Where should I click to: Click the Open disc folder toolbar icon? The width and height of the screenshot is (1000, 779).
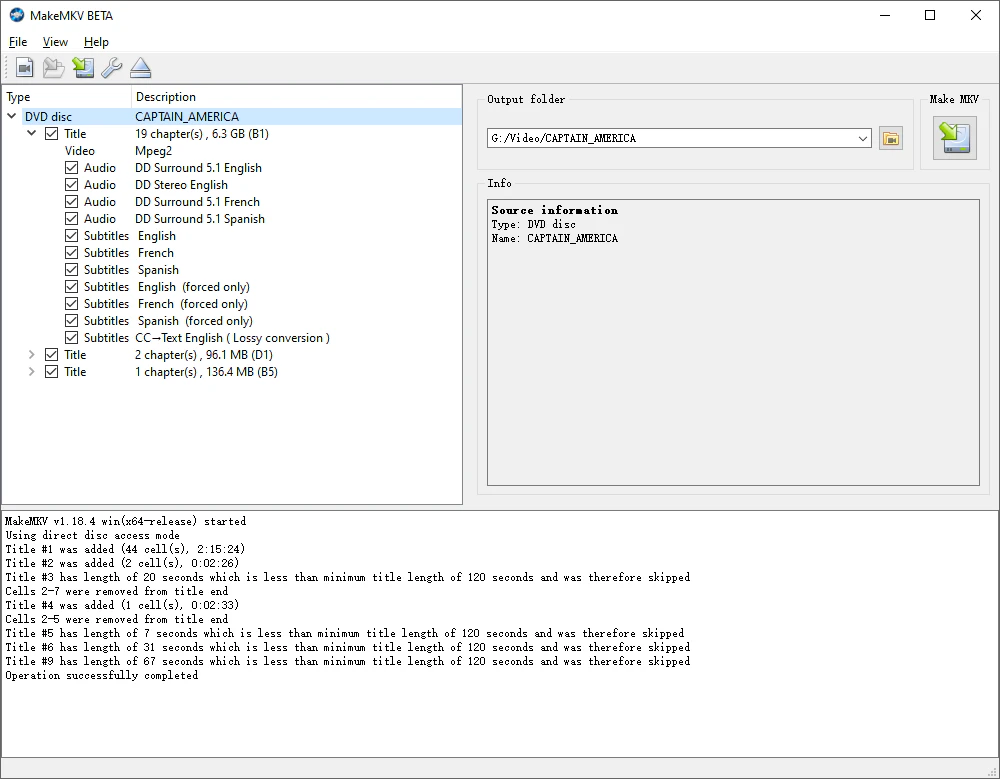click(54, 67)
